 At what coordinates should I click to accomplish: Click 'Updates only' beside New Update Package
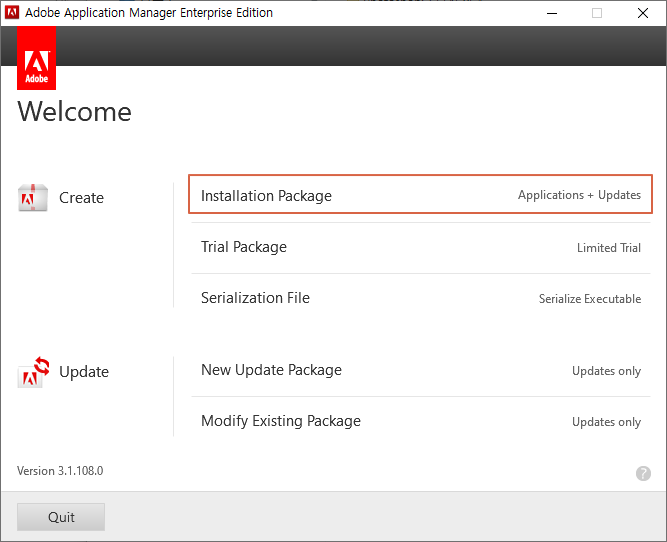coord(606,371)
